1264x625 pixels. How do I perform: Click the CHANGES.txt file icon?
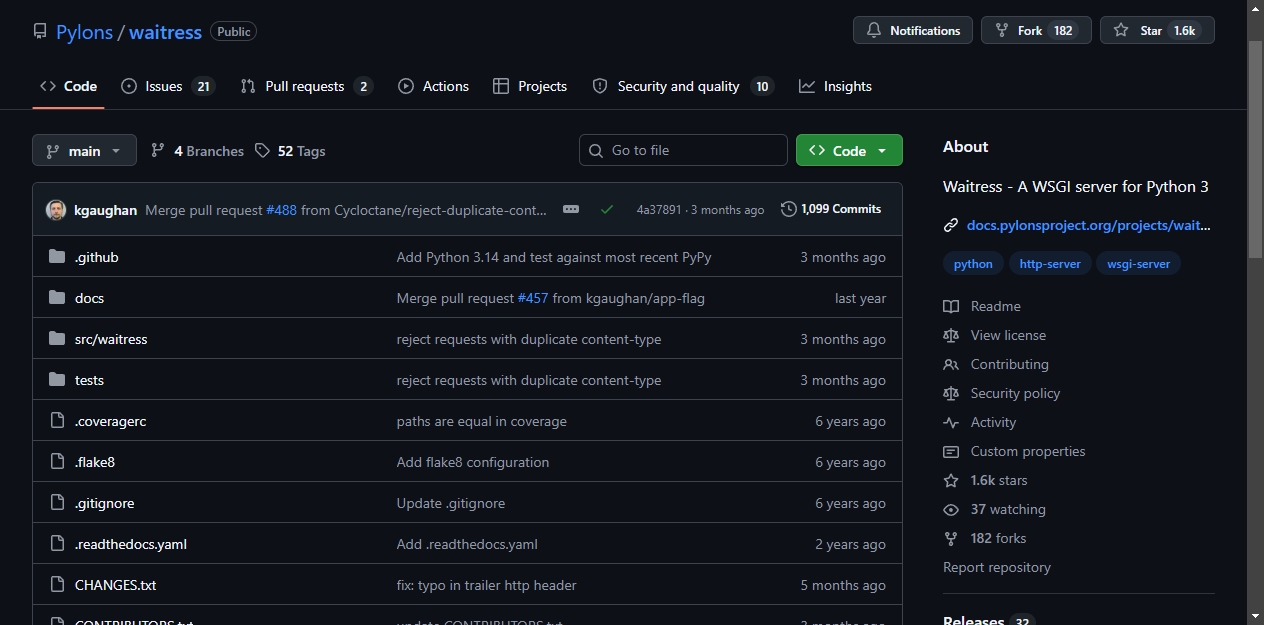[57, 585]
